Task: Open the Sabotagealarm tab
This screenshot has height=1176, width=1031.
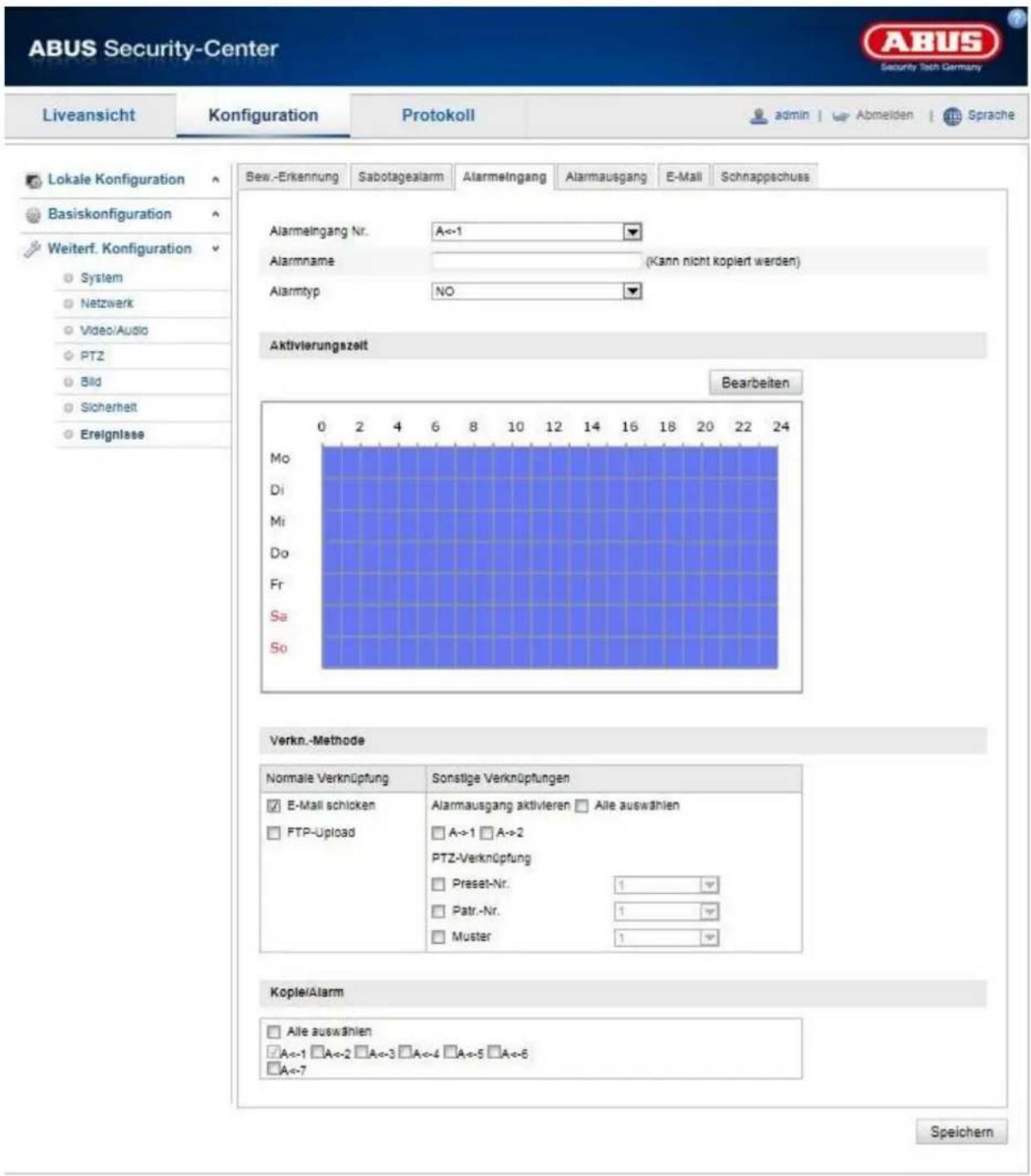Action: point(401,177)
